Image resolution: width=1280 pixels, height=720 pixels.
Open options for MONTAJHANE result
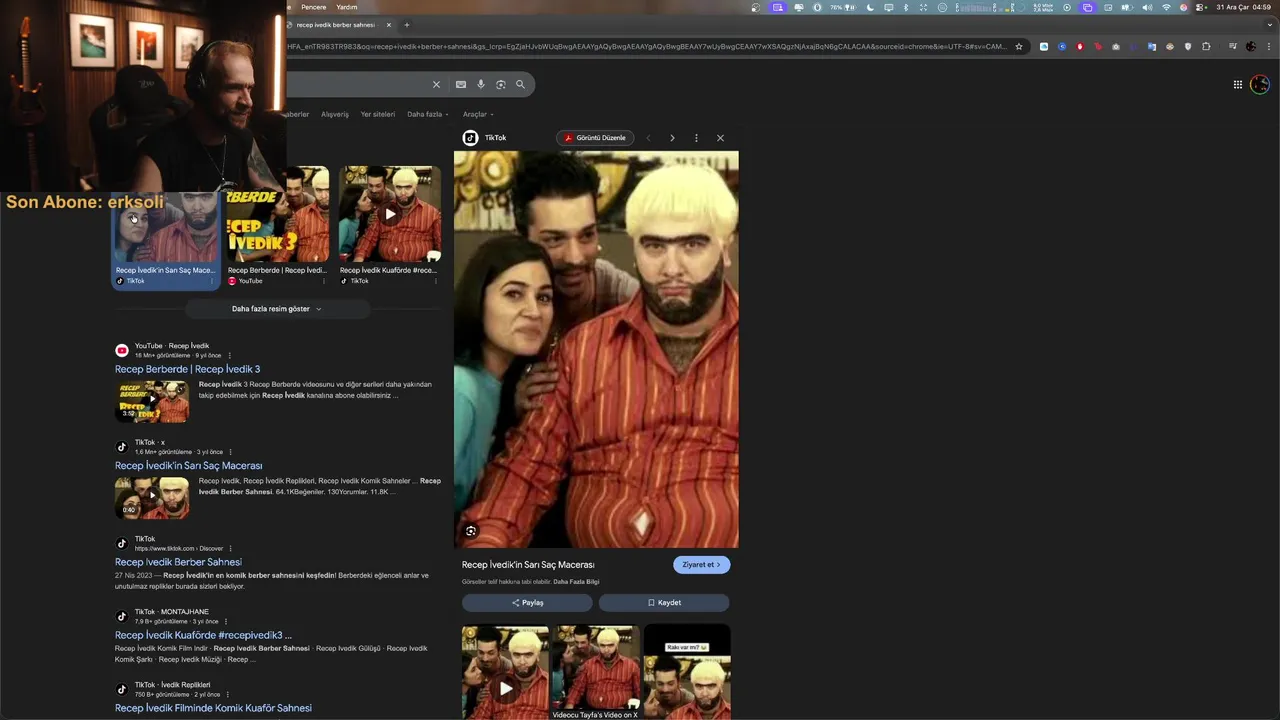(226, 621)
